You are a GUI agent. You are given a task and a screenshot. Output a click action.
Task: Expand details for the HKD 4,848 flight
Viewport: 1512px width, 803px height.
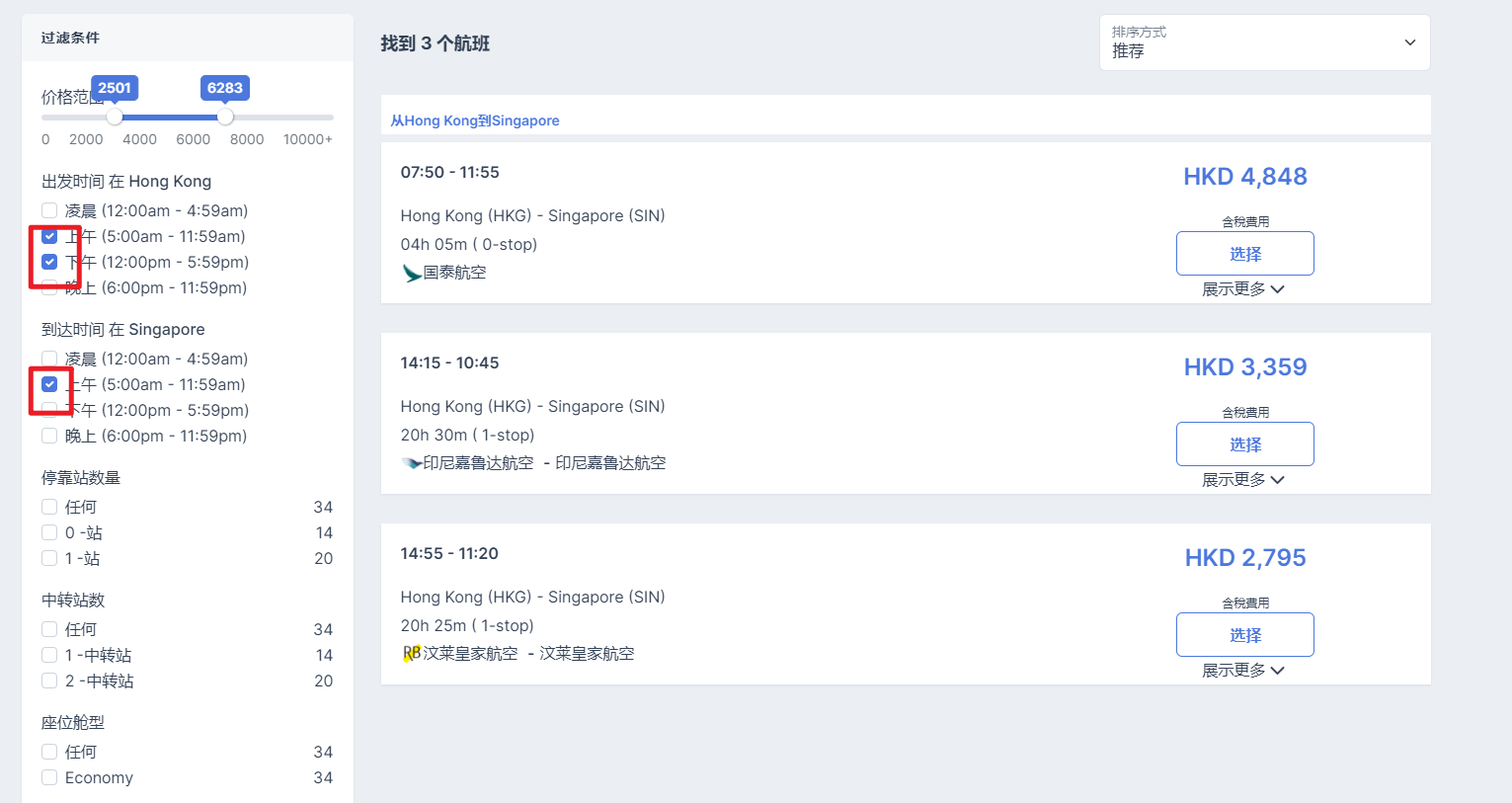1243,289
